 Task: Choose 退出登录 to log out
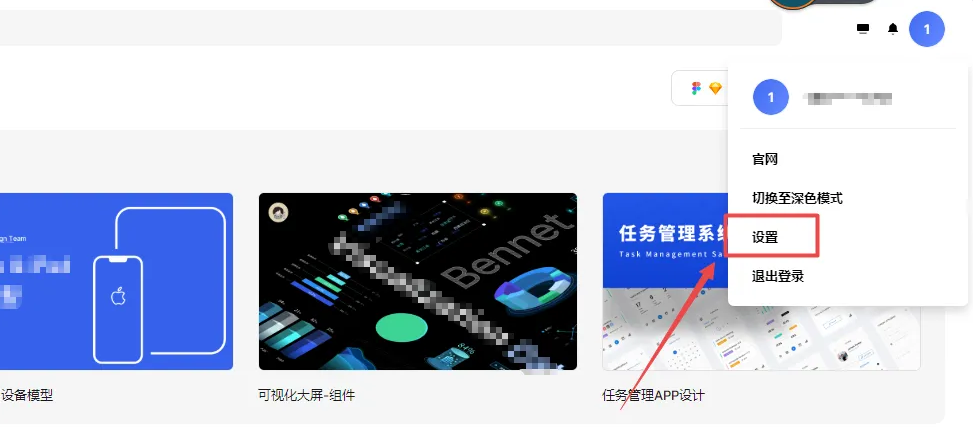(778, 276)
